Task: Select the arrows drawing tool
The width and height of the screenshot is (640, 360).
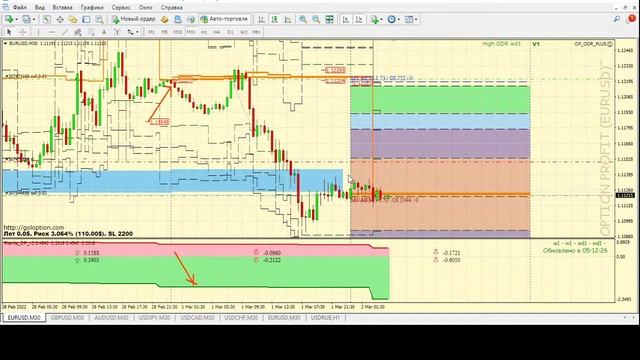Action: 130,32
